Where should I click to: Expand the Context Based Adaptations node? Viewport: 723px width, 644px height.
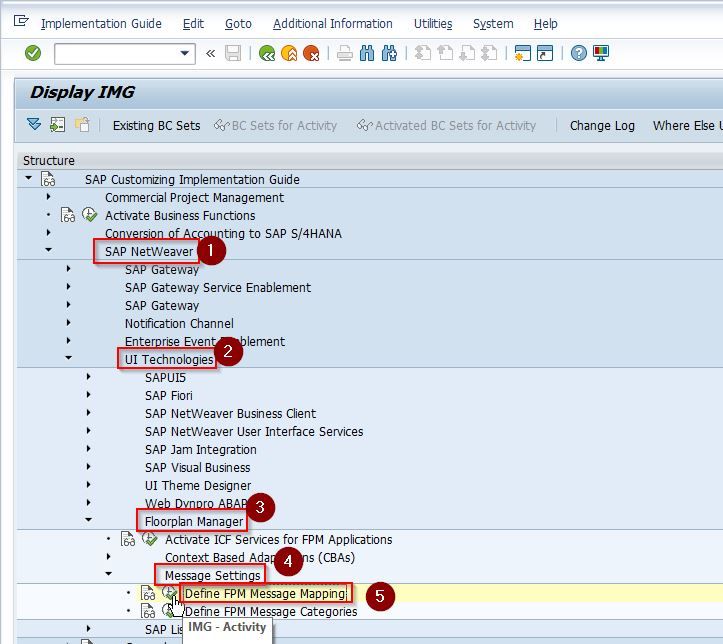108,556
